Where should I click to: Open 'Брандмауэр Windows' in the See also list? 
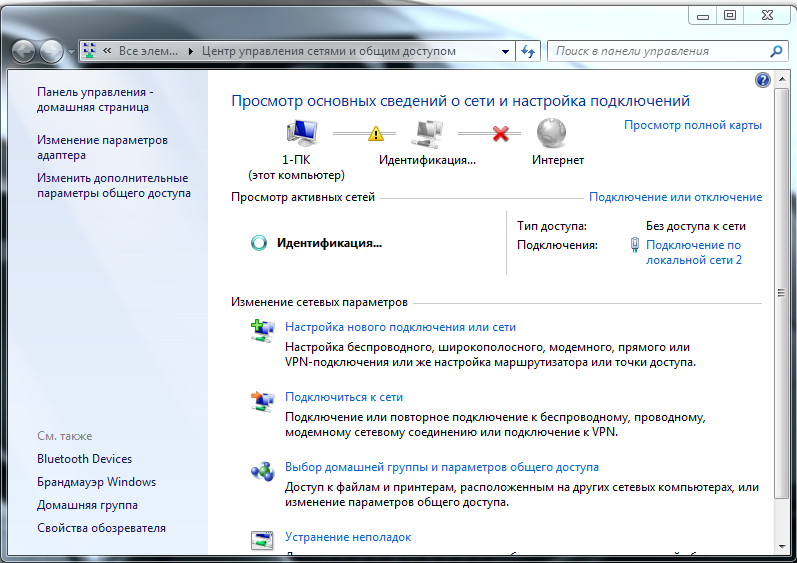pos(96,482)
